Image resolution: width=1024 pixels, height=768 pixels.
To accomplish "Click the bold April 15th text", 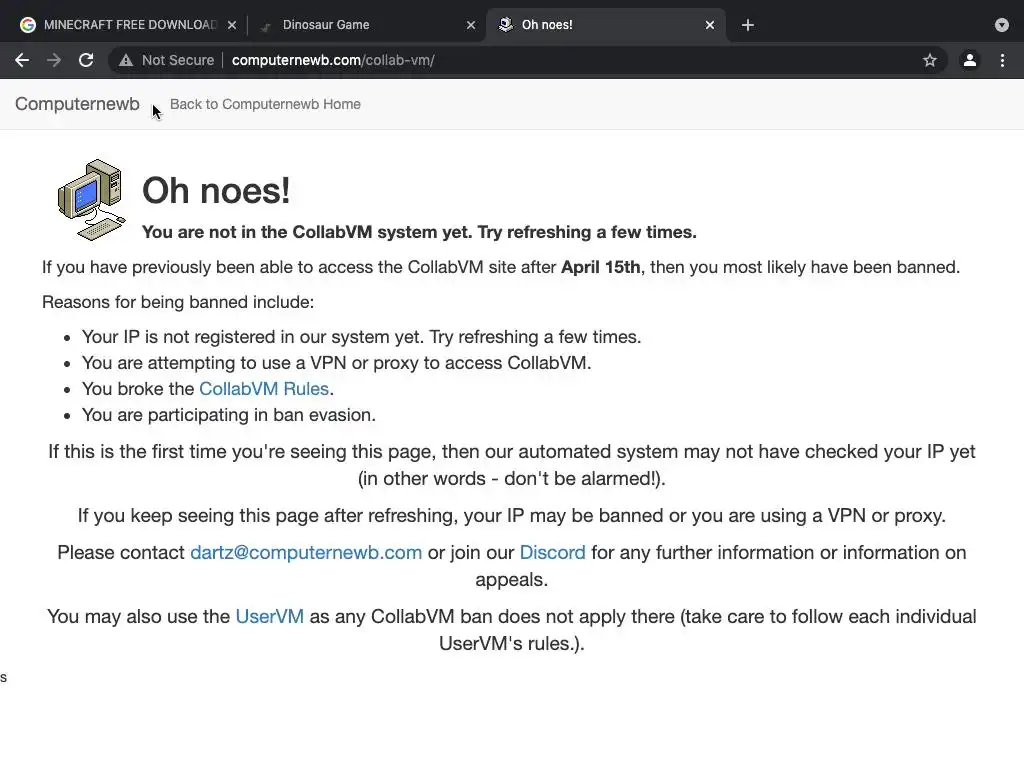I will tap(601, 267).
